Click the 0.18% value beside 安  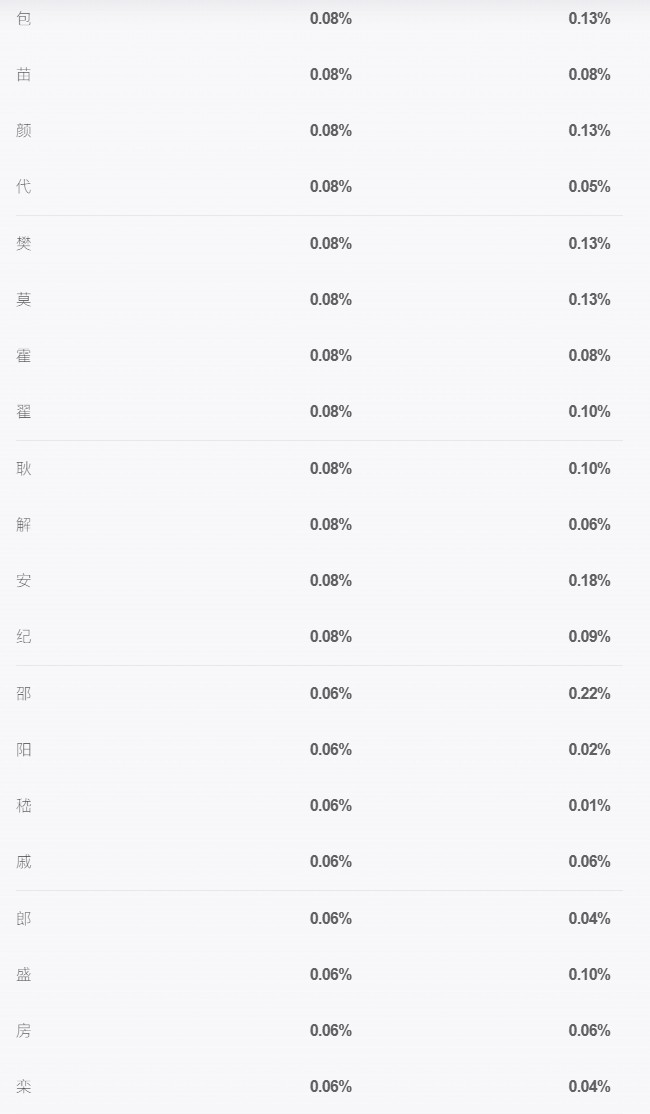tap(589, 580)
